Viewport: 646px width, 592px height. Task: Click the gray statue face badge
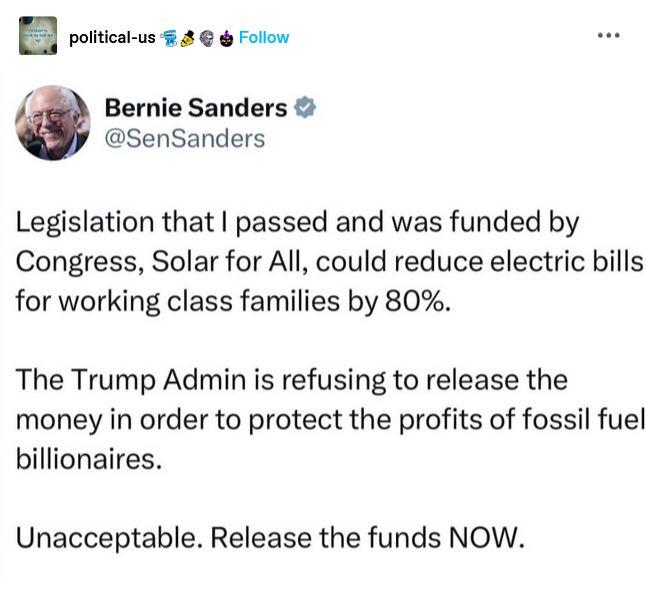pos(207,38)
